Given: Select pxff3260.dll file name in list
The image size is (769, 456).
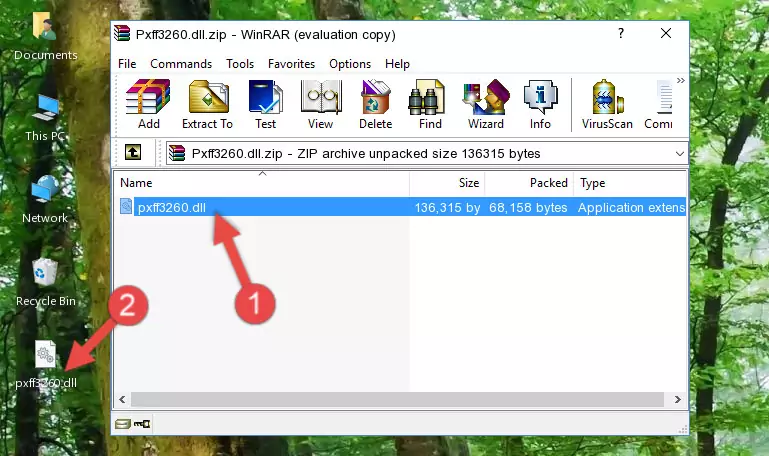Looking at the screenshot, I should point(172,207).
